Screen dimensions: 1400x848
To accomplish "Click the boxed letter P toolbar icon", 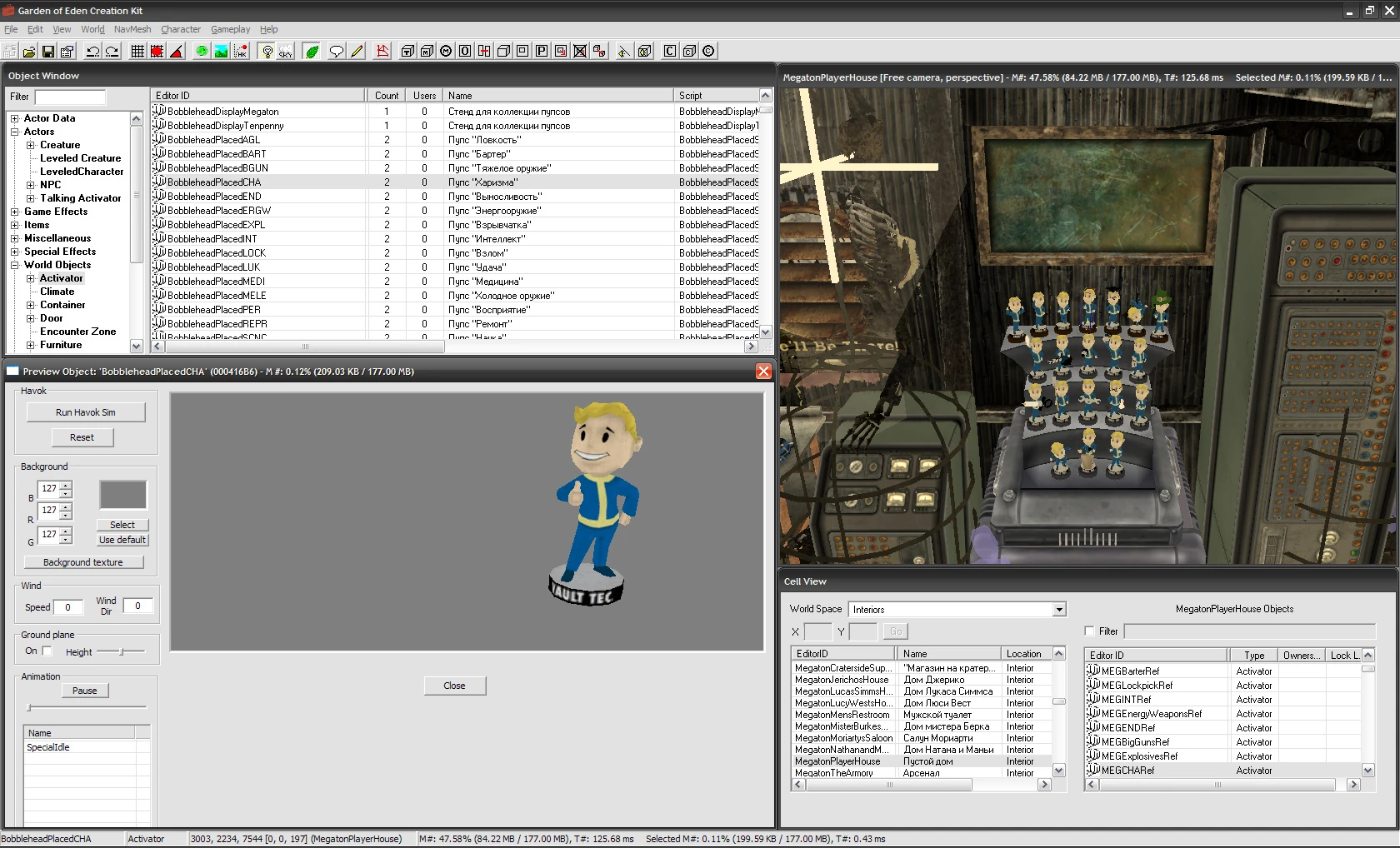I will [542, 52].
